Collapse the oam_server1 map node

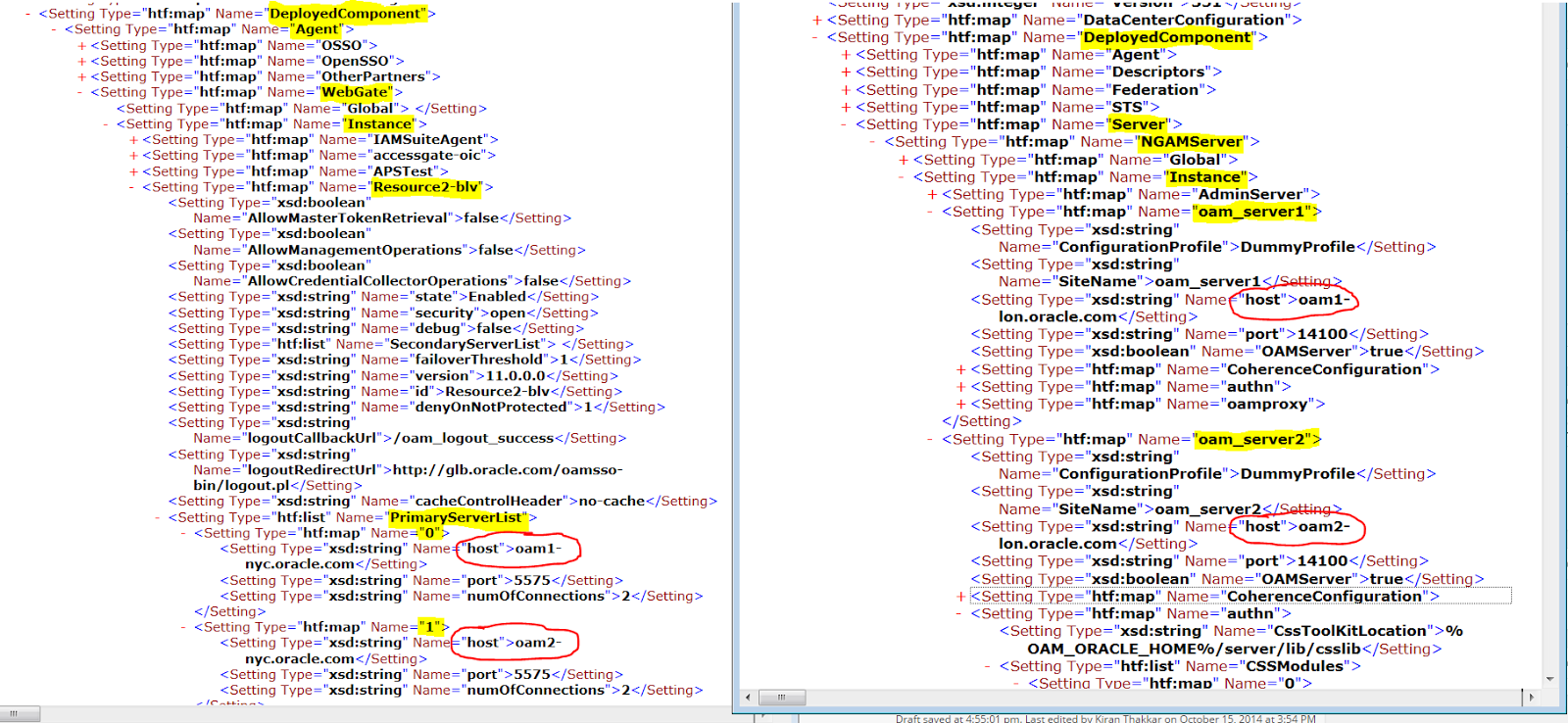[x=932, y=212]
